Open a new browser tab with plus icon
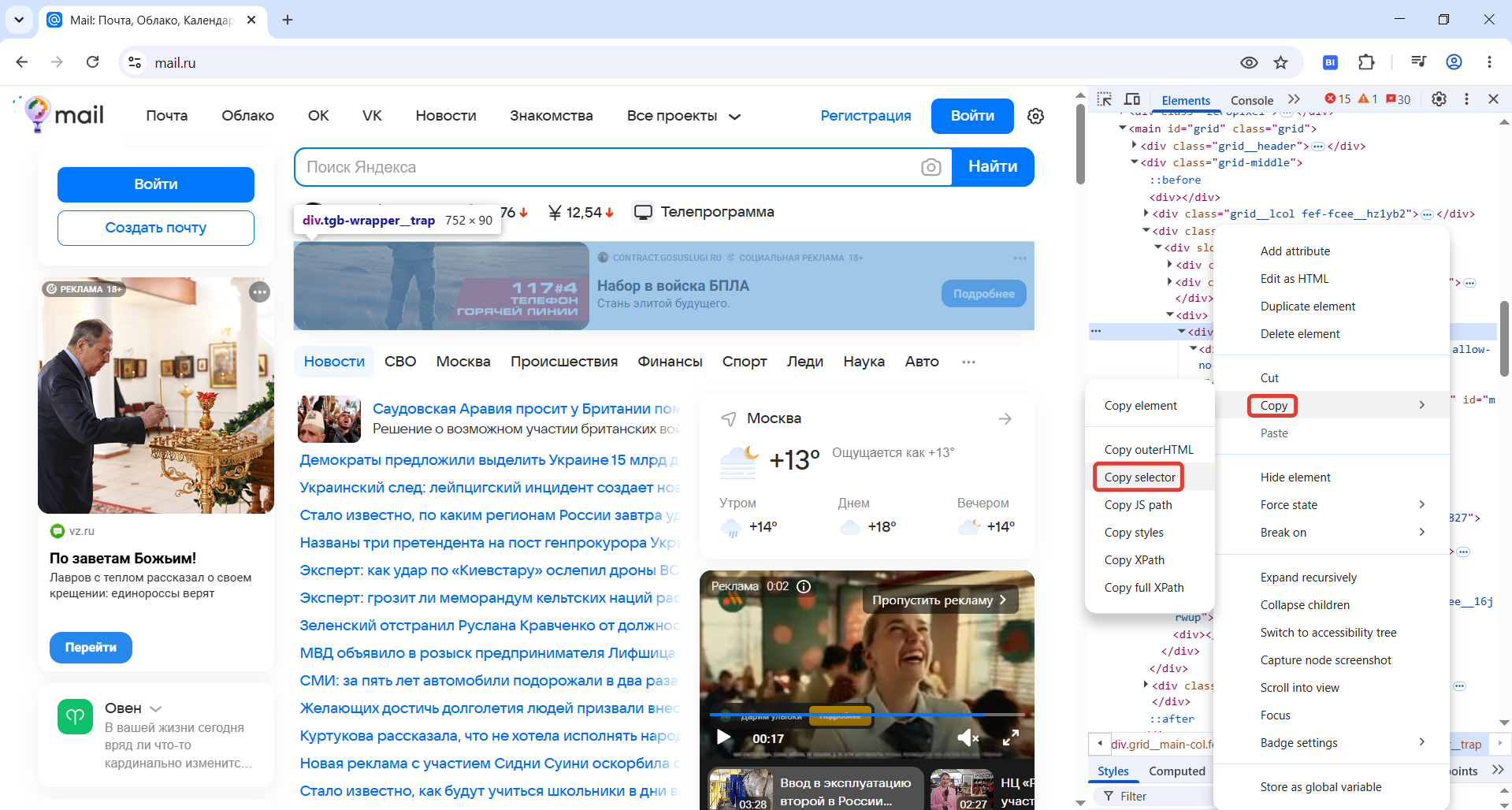Screen dimensions: 1512x810 coord(288,20)
